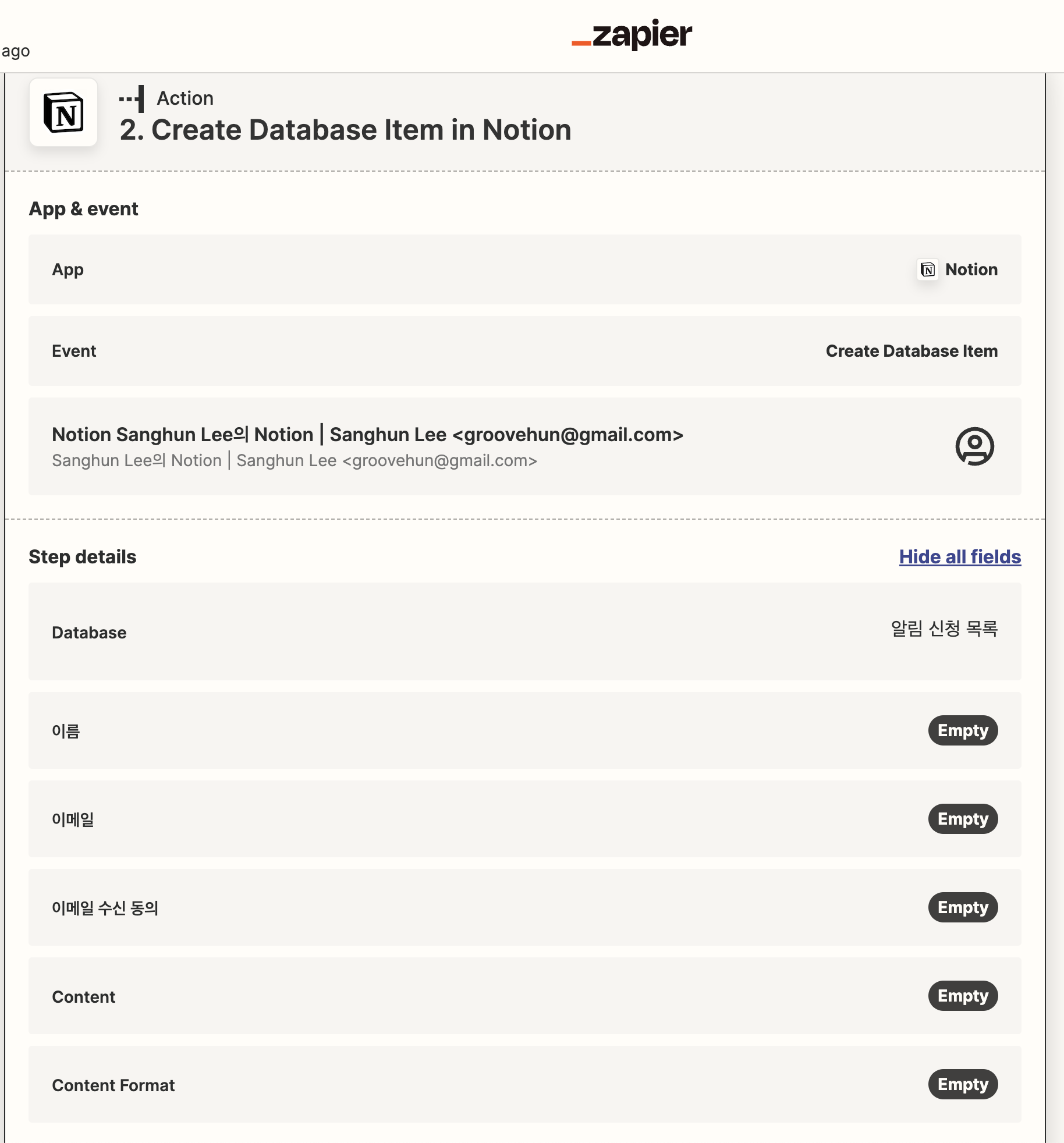Screen dimensions: 1064x1143
Task: Click the account avatar icon
Action: (974, 446)
